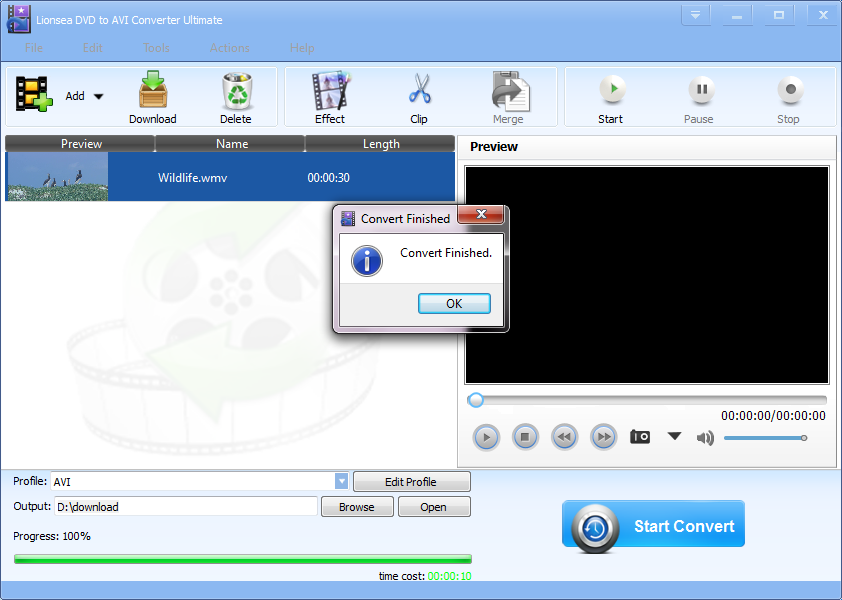The image size is (842, 600).
Task: Select the Wildlife.wmv thumbnail
Action: (x=57, y=177)
